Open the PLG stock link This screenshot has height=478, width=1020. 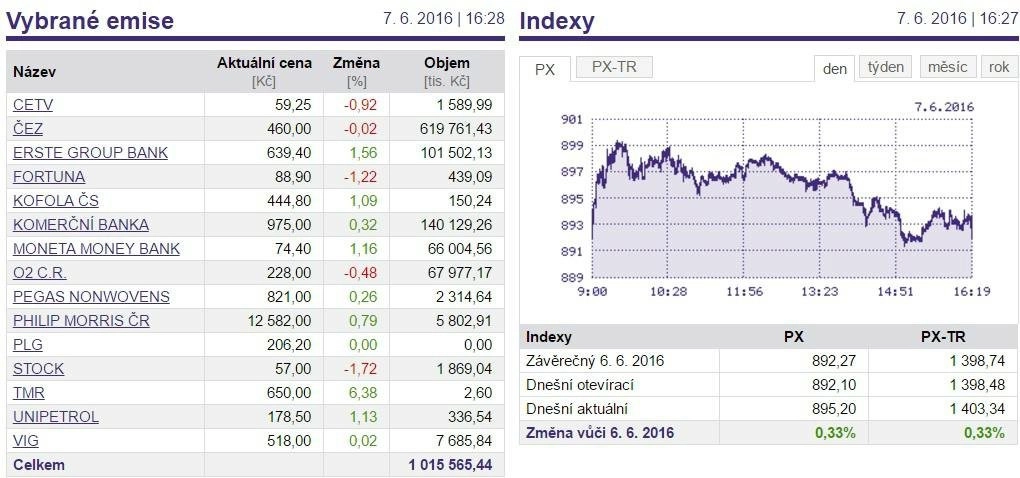[27, 345]
